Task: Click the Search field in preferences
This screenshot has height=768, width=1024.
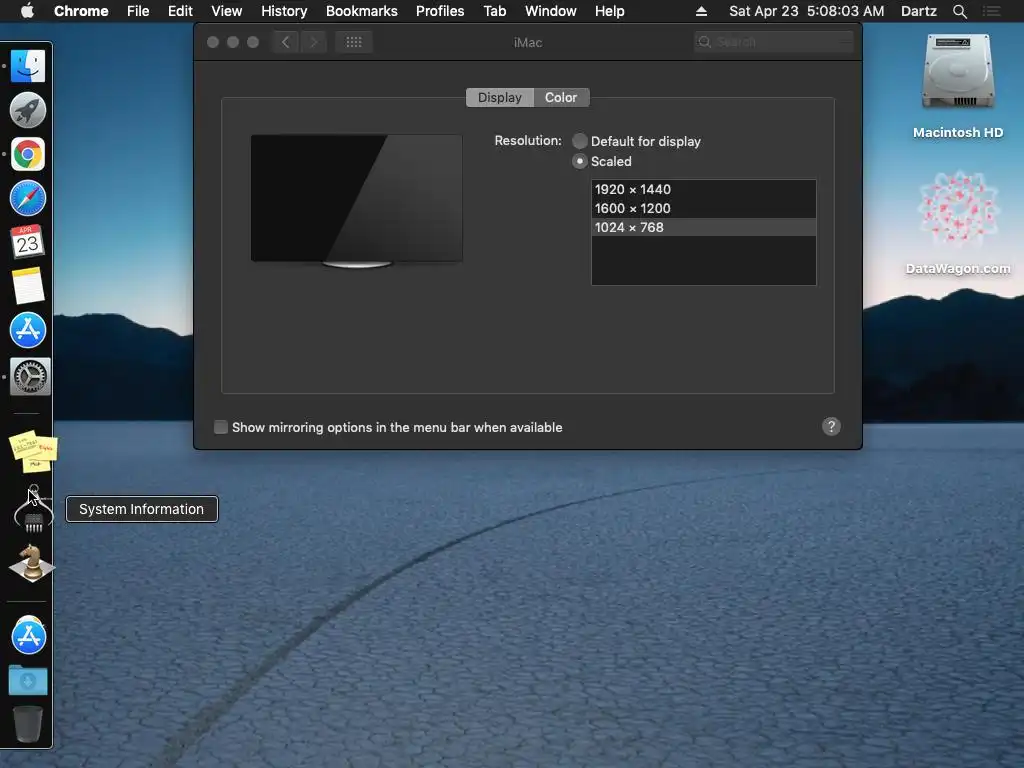Action: [774, 42]
